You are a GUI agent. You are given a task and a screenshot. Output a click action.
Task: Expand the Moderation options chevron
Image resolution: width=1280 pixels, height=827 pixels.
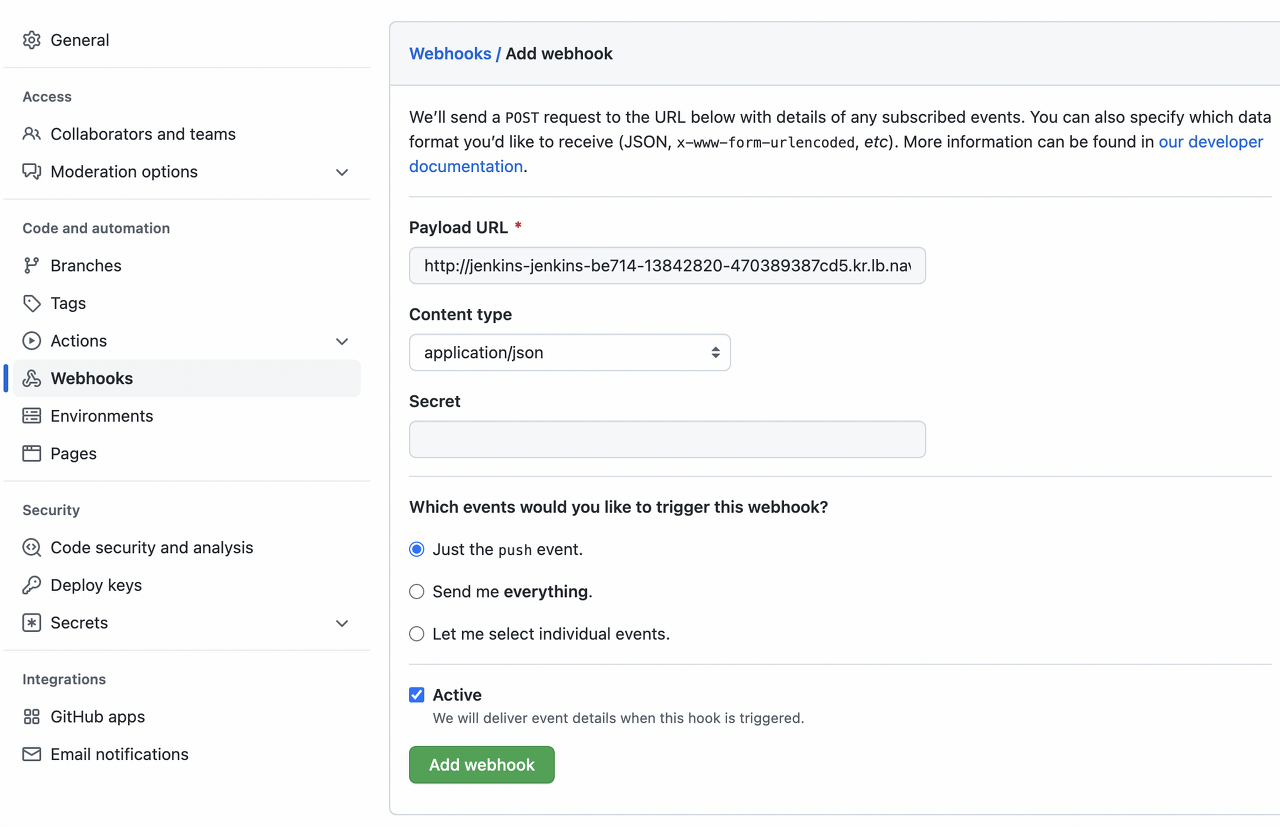coord(342,172)
